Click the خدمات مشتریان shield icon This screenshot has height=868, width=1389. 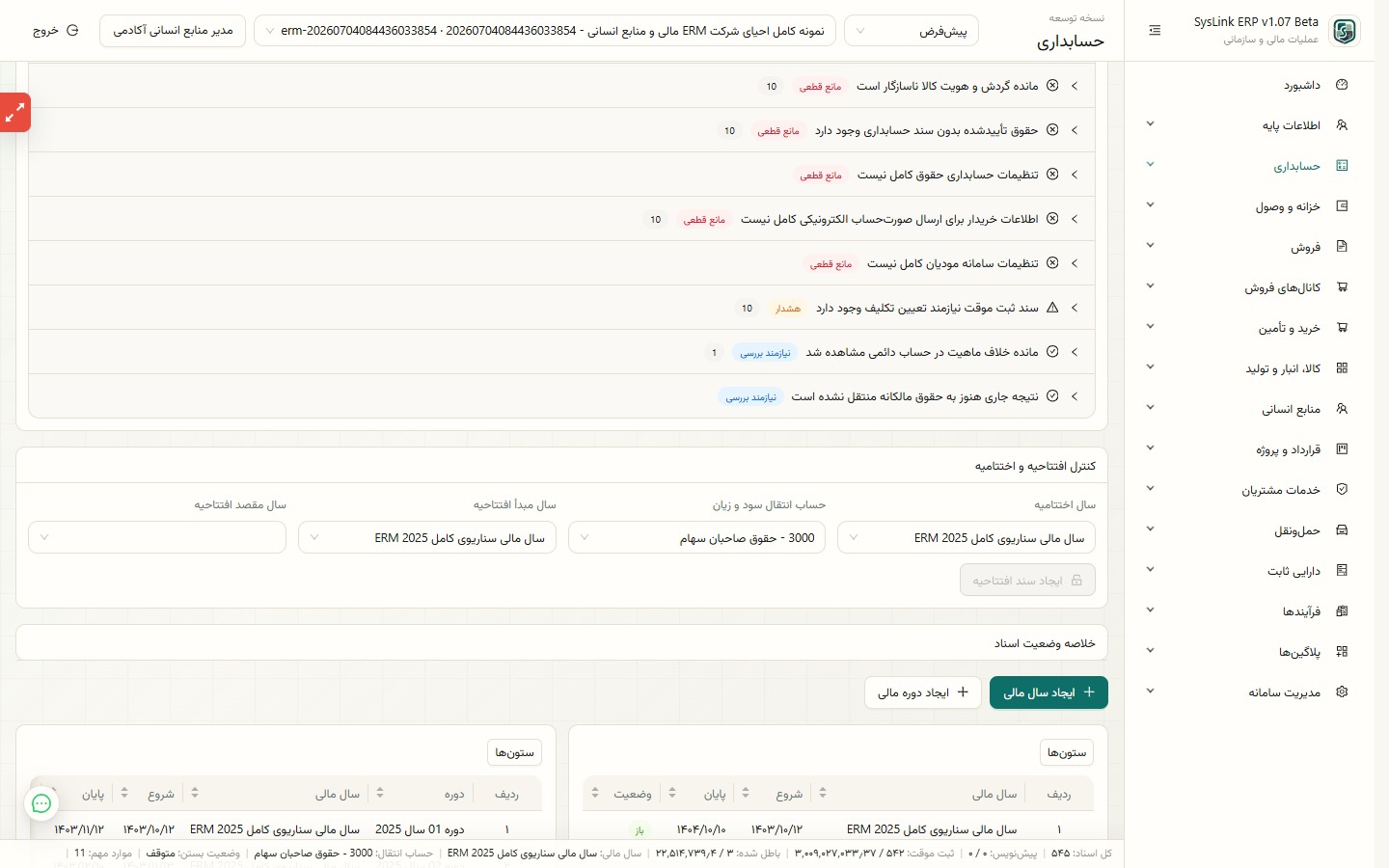1342,490
